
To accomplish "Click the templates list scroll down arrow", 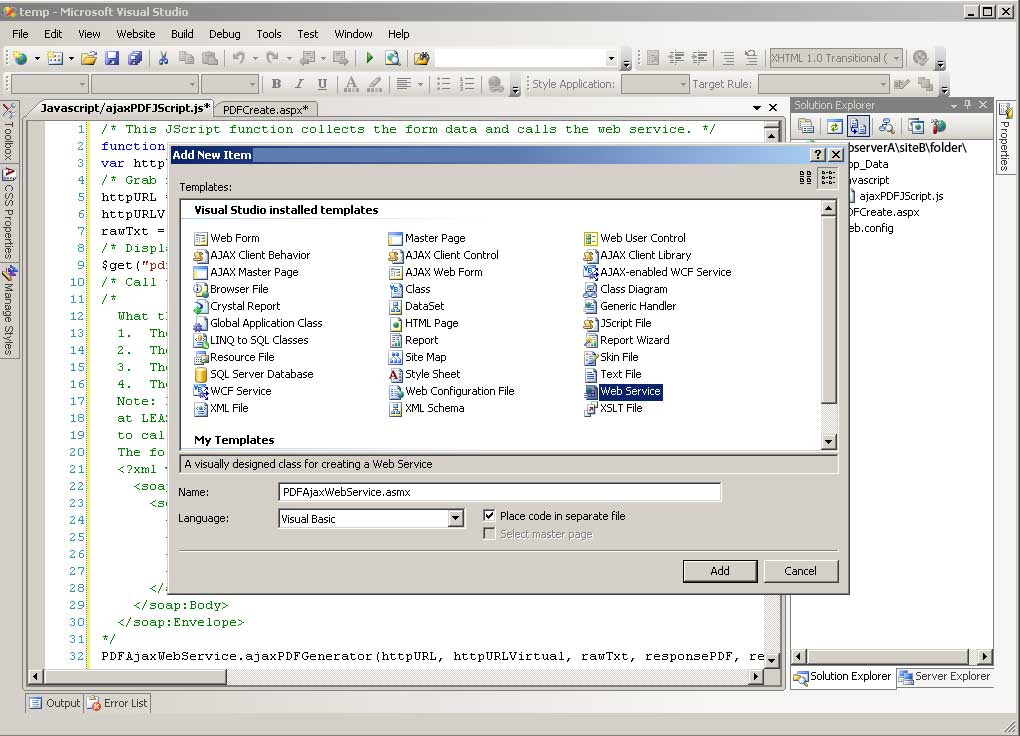I will 828,442.
